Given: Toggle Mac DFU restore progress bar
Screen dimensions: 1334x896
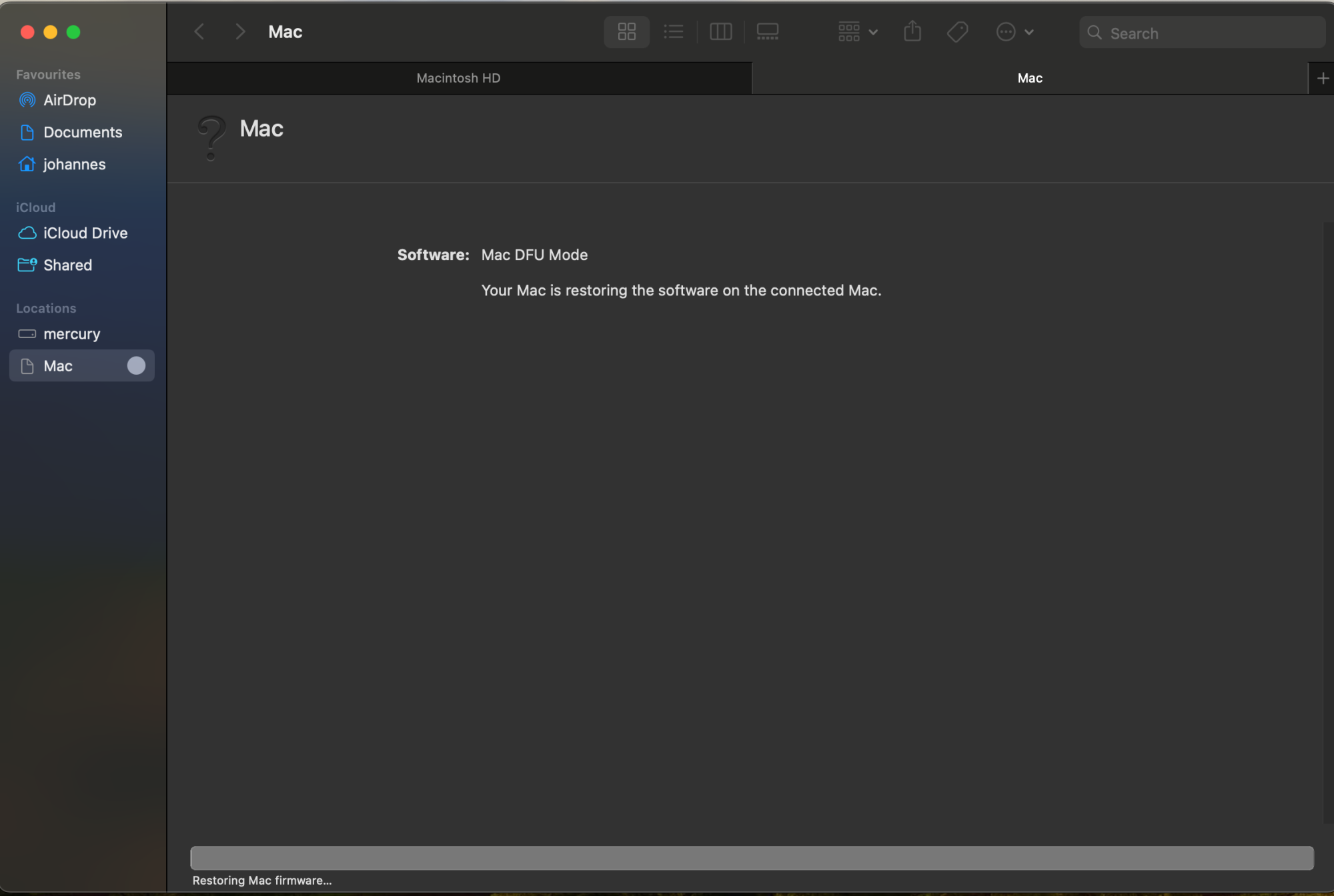Looking at the screenshot, I should click(752, 857).
